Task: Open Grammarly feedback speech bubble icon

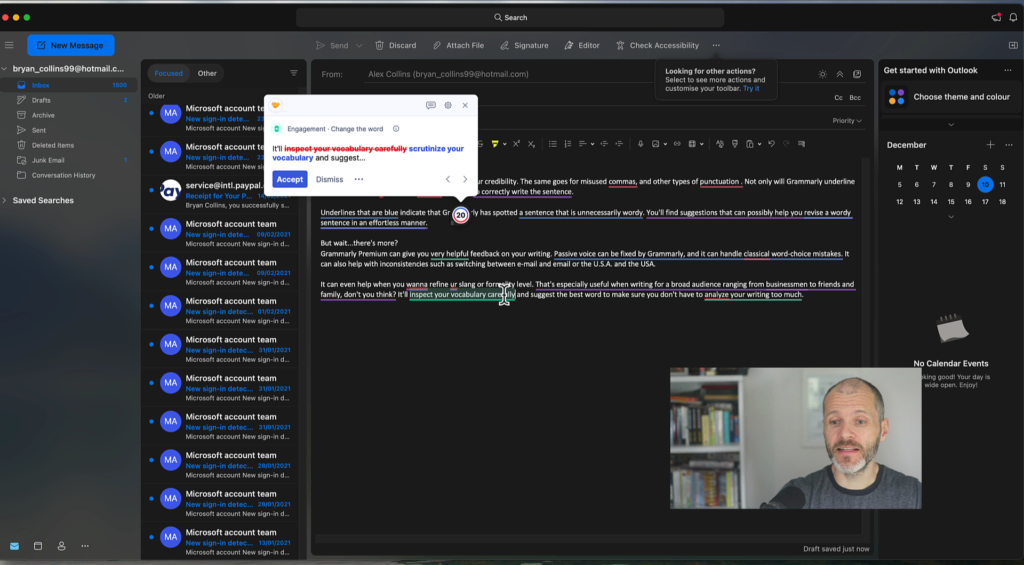Action: point(430,105)
